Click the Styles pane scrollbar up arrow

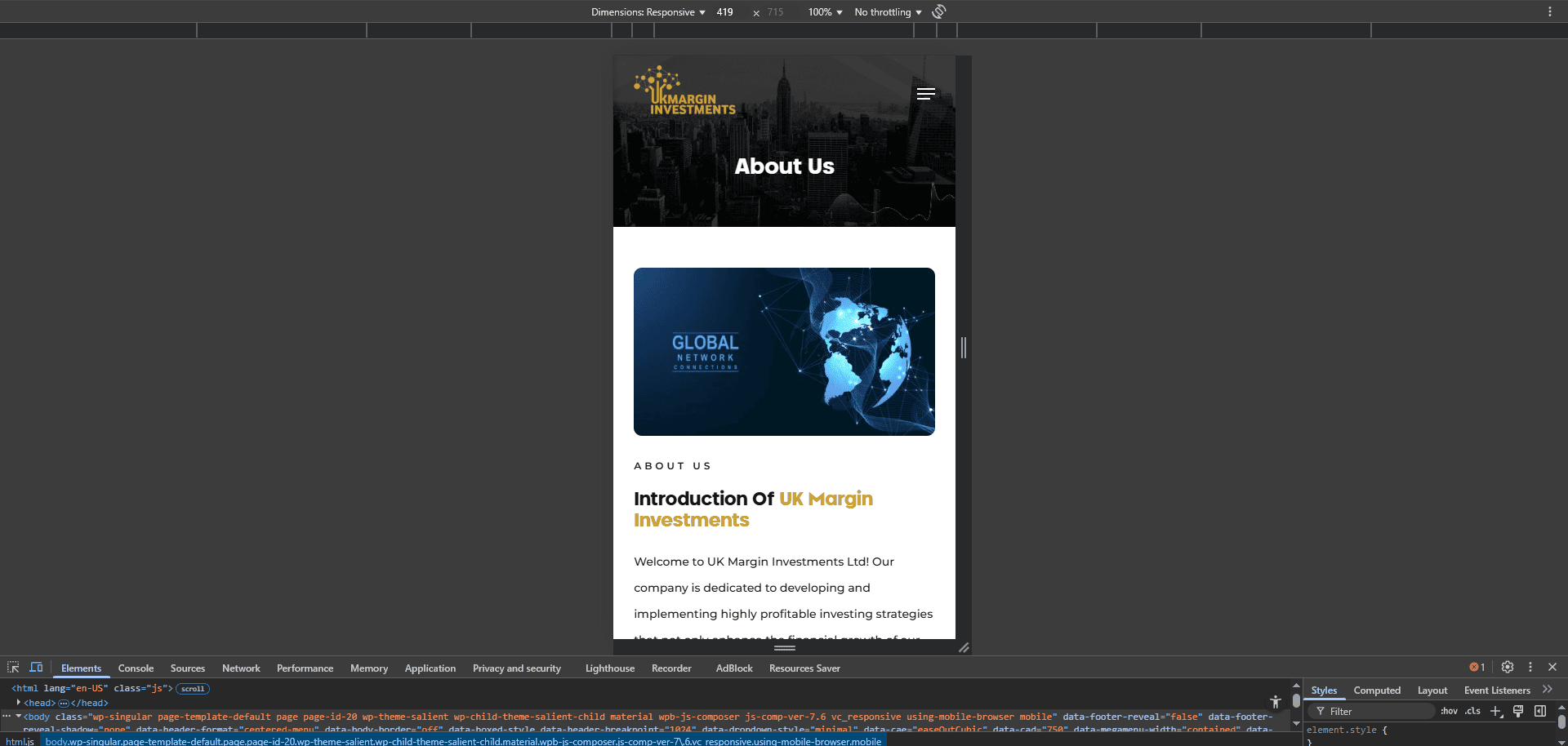click(x=1561, y=708)
